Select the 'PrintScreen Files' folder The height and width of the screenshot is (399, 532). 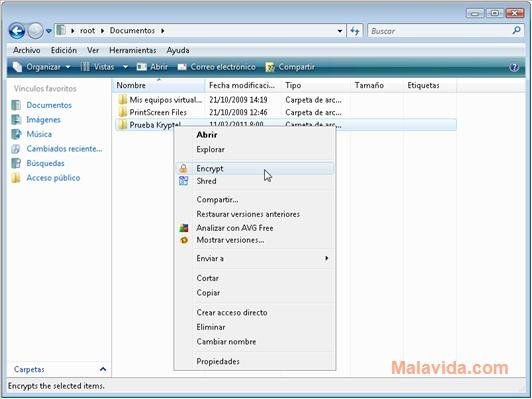click(x=158, y=112)
